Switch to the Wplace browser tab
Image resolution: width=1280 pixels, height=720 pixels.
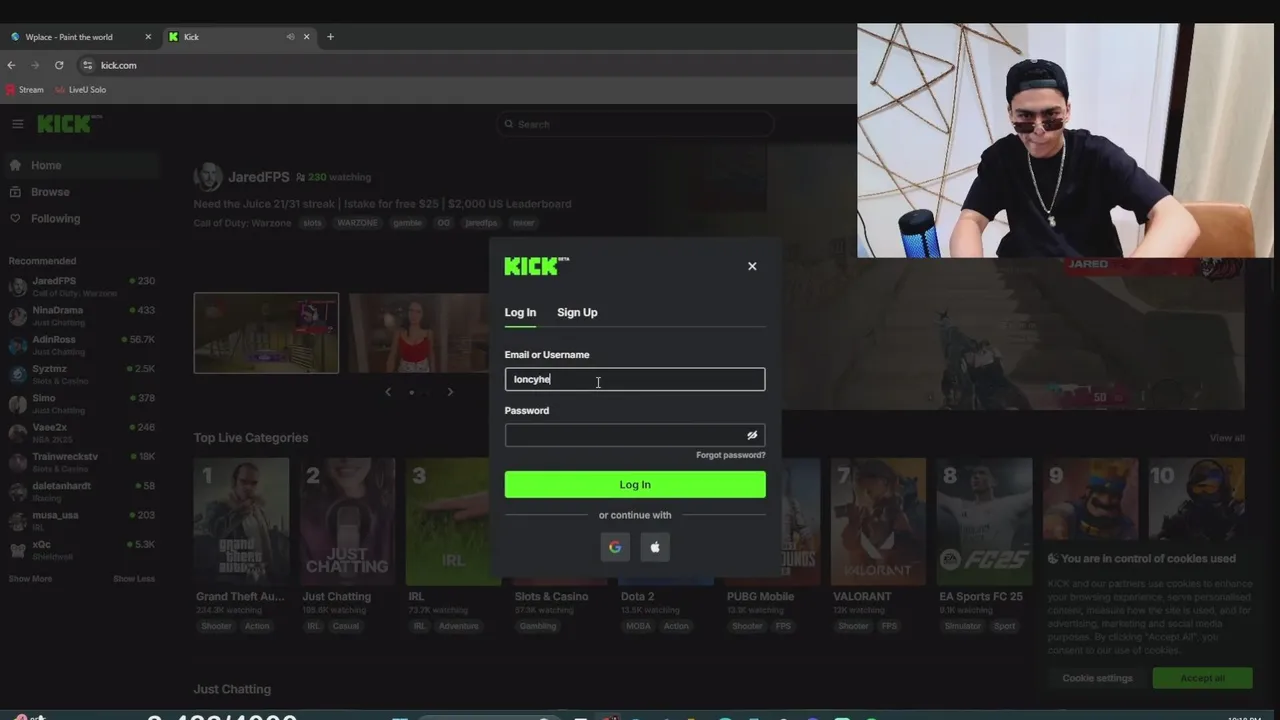click(x=69, y=37)
